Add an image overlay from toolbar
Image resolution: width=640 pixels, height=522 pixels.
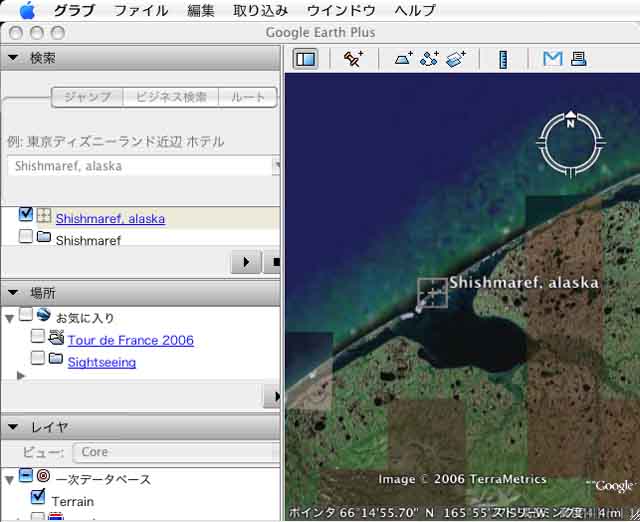(456, 59)
